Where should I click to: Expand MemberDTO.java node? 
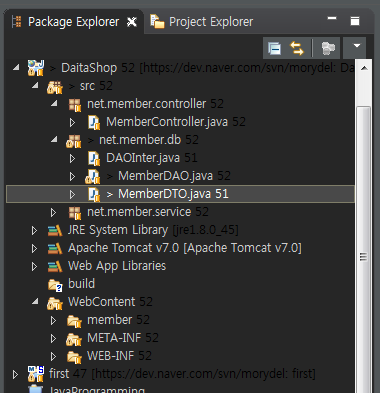72,194
